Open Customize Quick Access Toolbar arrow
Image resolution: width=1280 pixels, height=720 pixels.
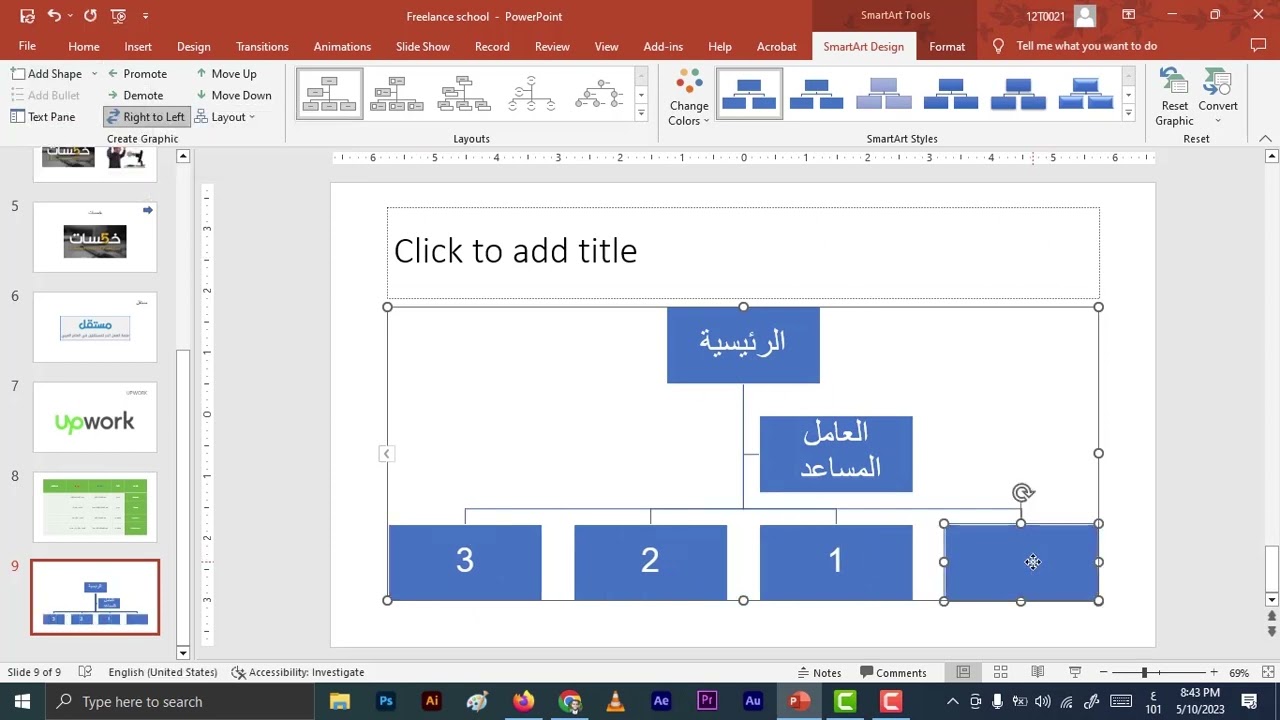146,16
